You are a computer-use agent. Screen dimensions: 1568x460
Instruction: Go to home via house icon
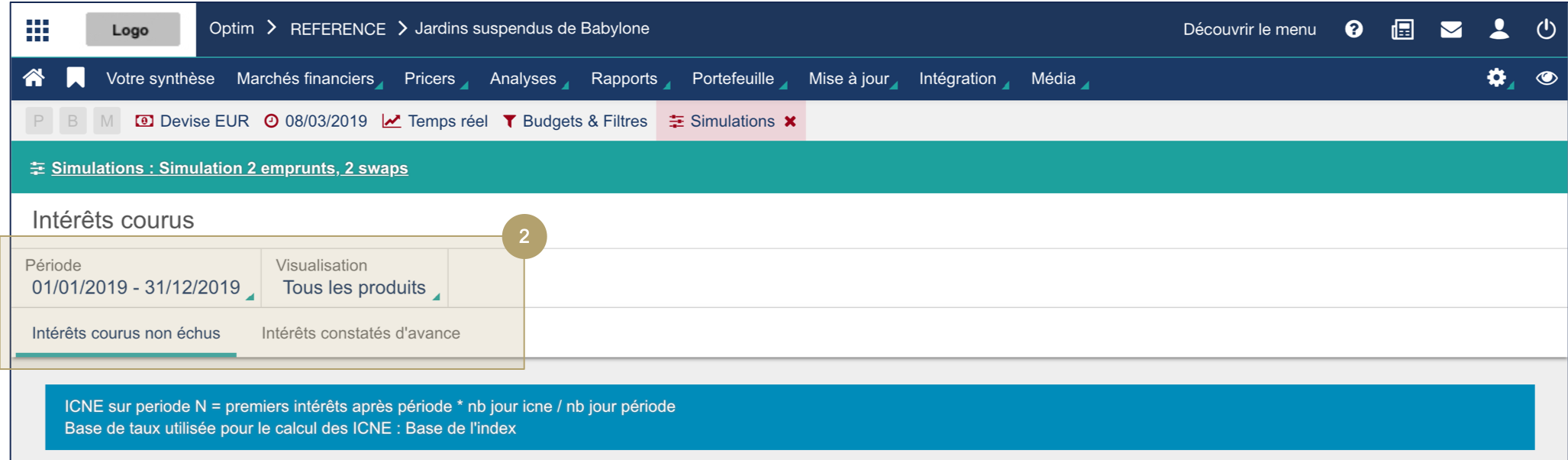tap(34, 78)
